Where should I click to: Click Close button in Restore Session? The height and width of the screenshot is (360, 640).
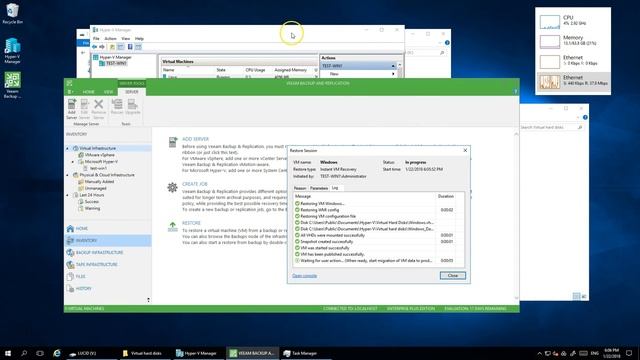click(x=453, y=276)
